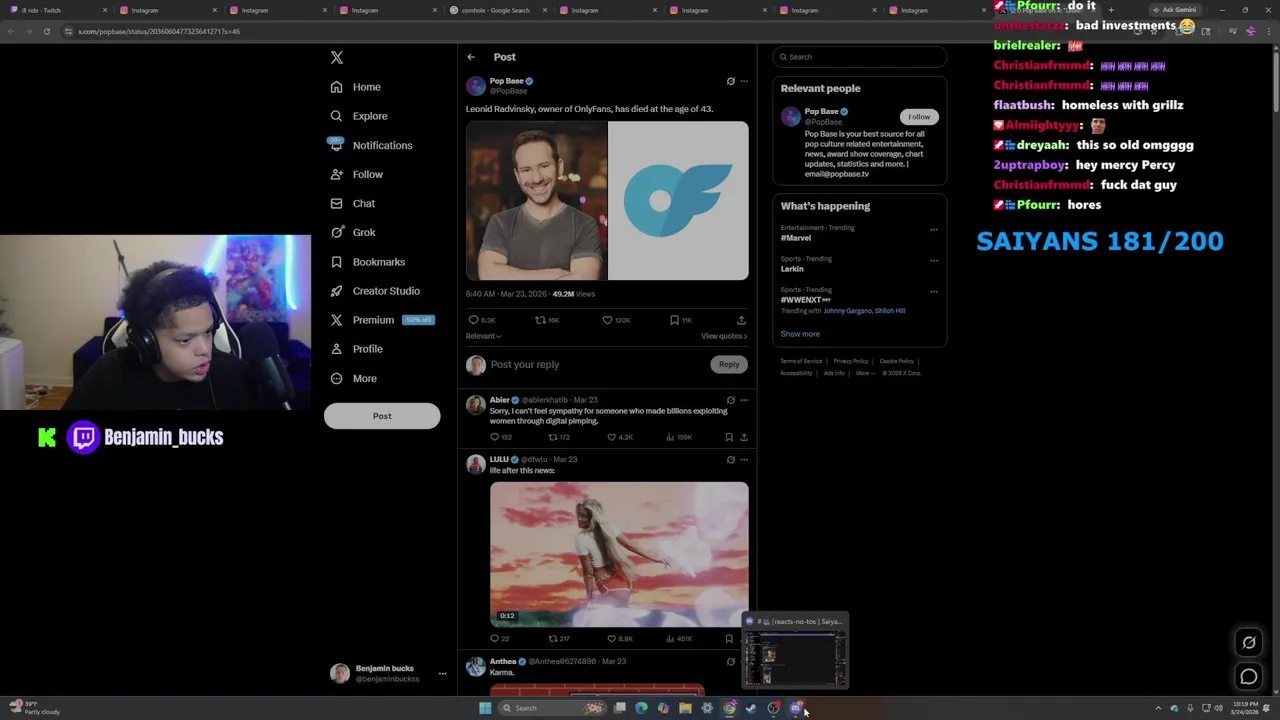Open Pop Base's avatar on the main post
The image size is (1280, 720).
point(476,86)
